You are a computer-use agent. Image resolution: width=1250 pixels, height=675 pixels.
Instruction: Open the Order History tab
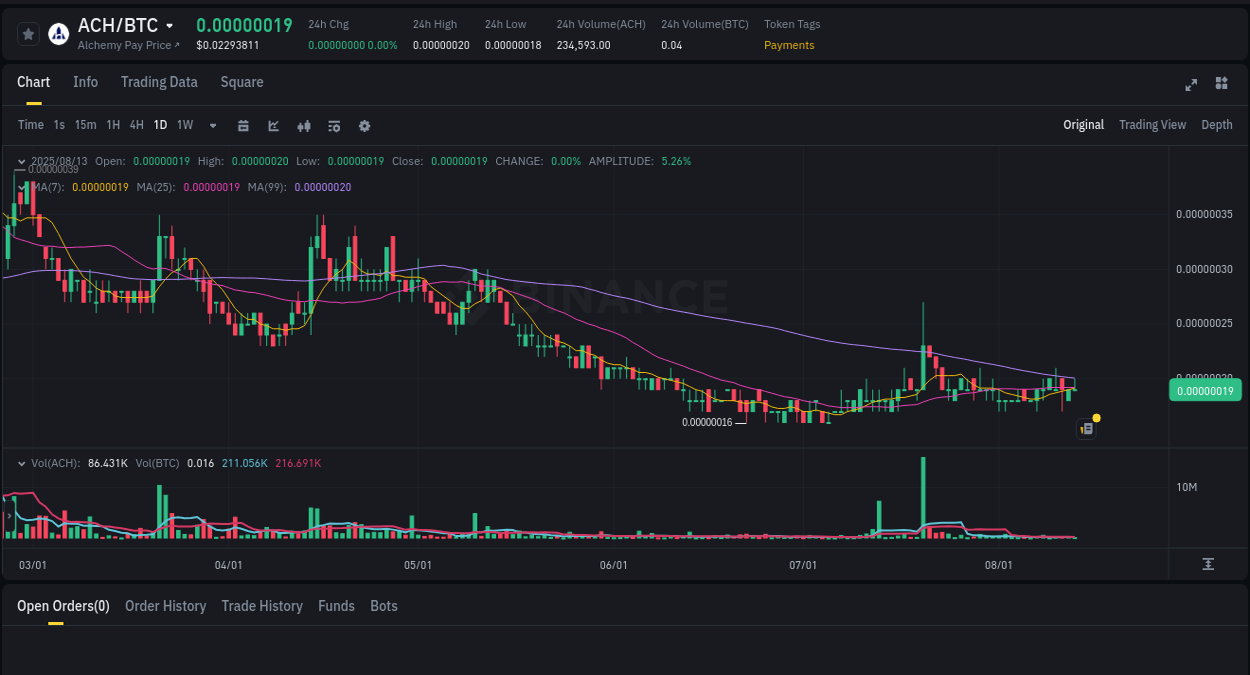(165, 606)
